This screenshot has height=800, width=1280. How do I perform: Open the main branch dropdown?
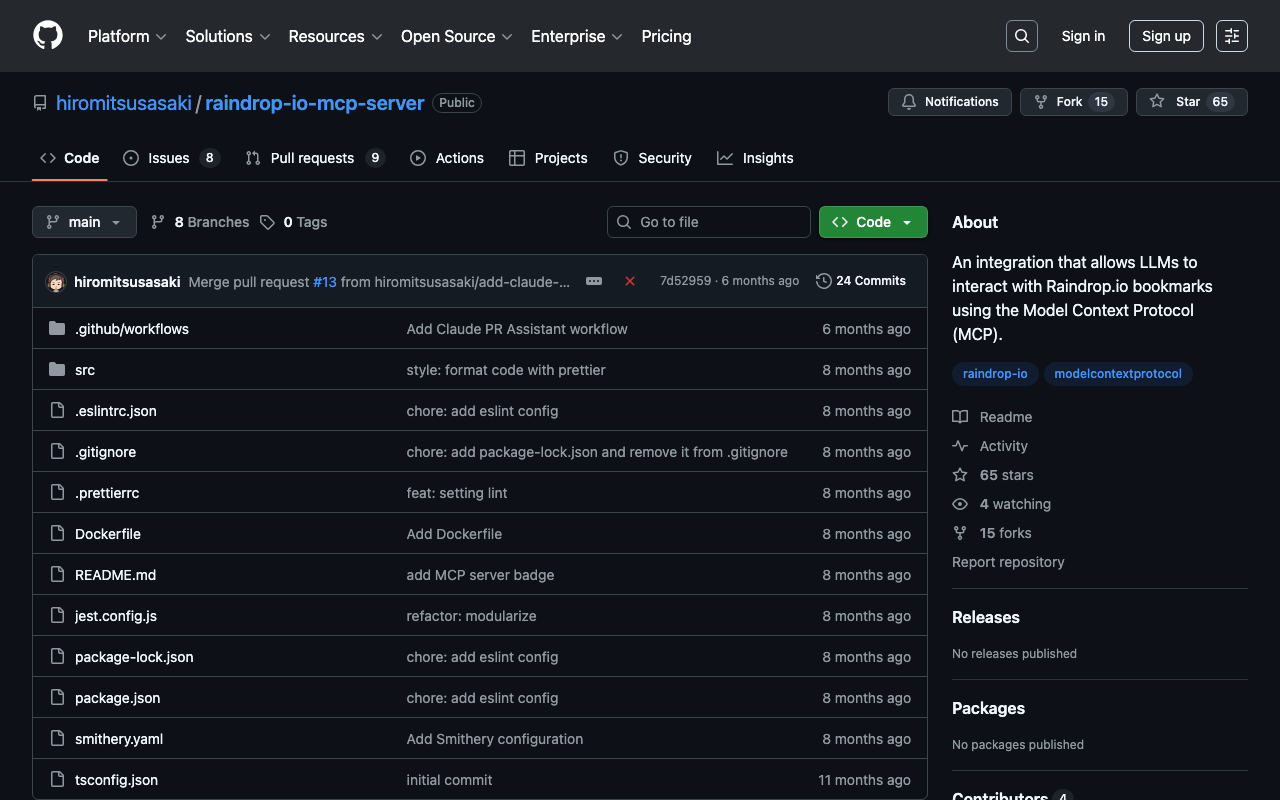(84, 222)
